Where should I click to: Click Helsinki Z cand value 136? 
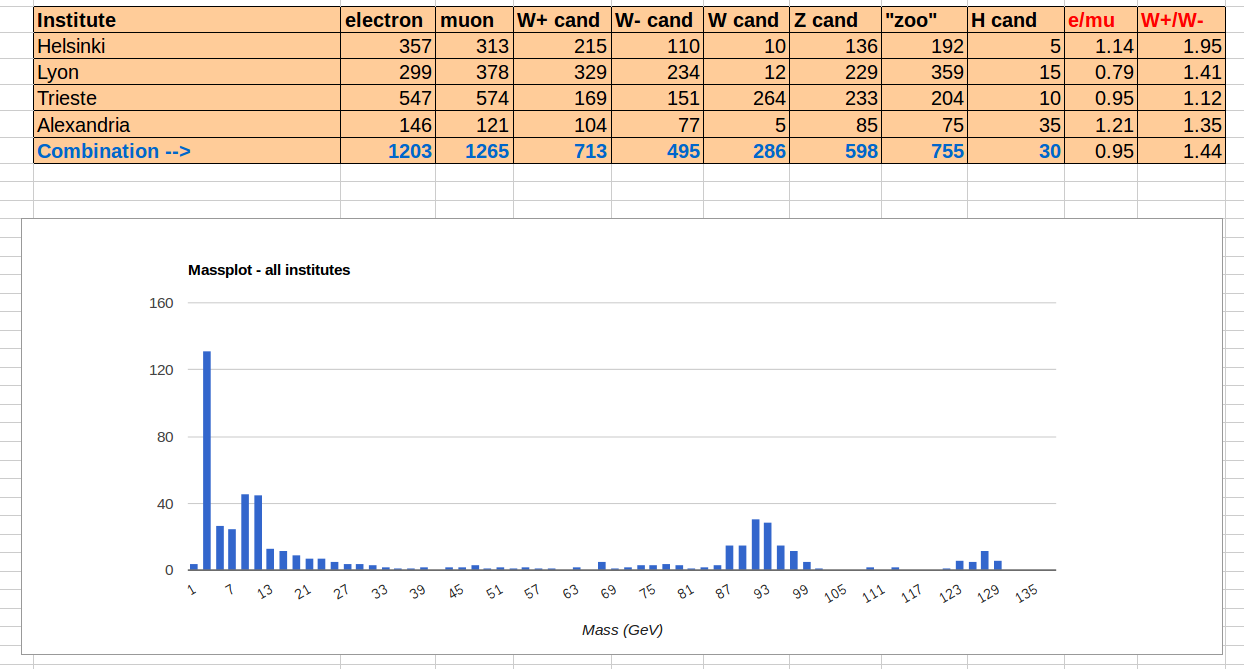coord(834,46)
